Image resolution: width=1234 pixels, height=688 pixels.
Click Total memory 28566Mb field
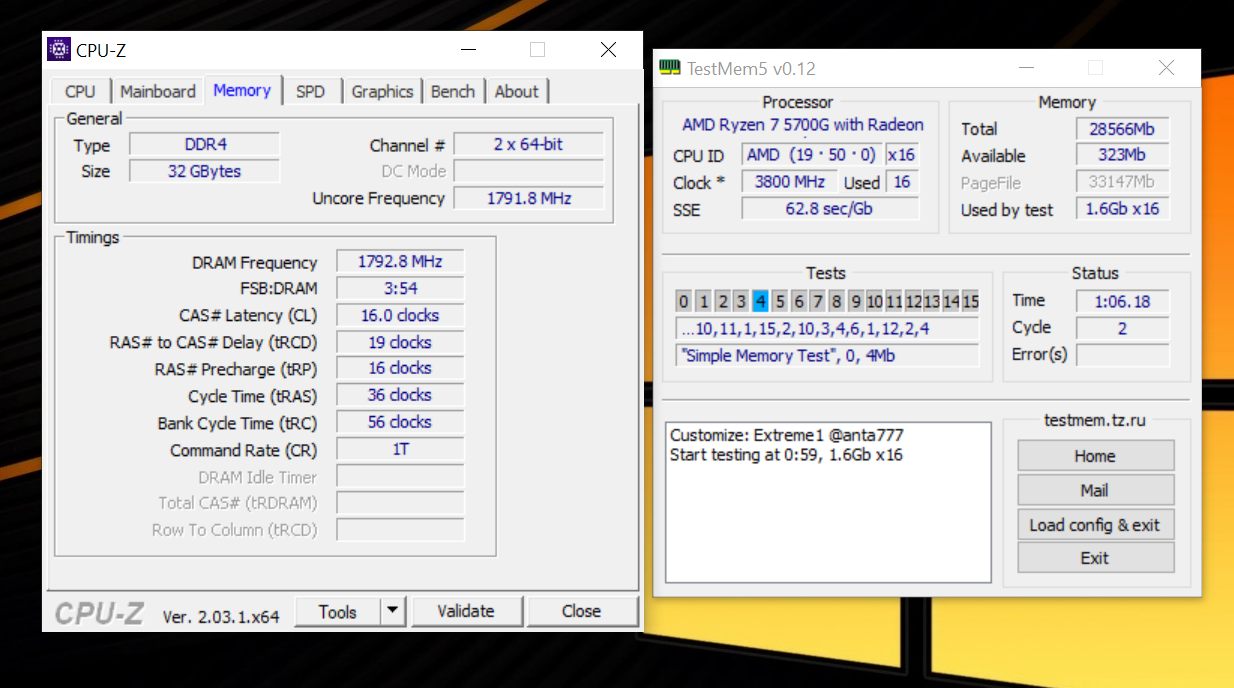pyautogui.click(x=1122, y=129)
